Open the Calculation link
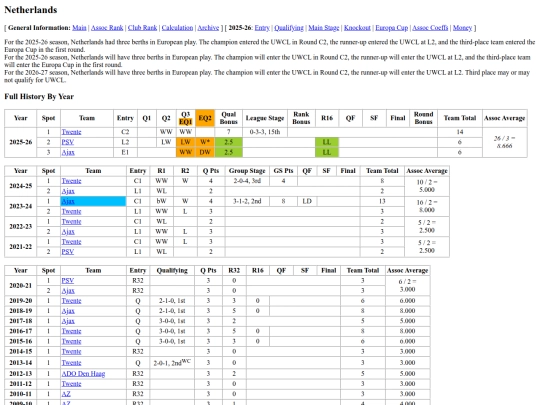Screen dimensions: 540x405 coord(177,28)
